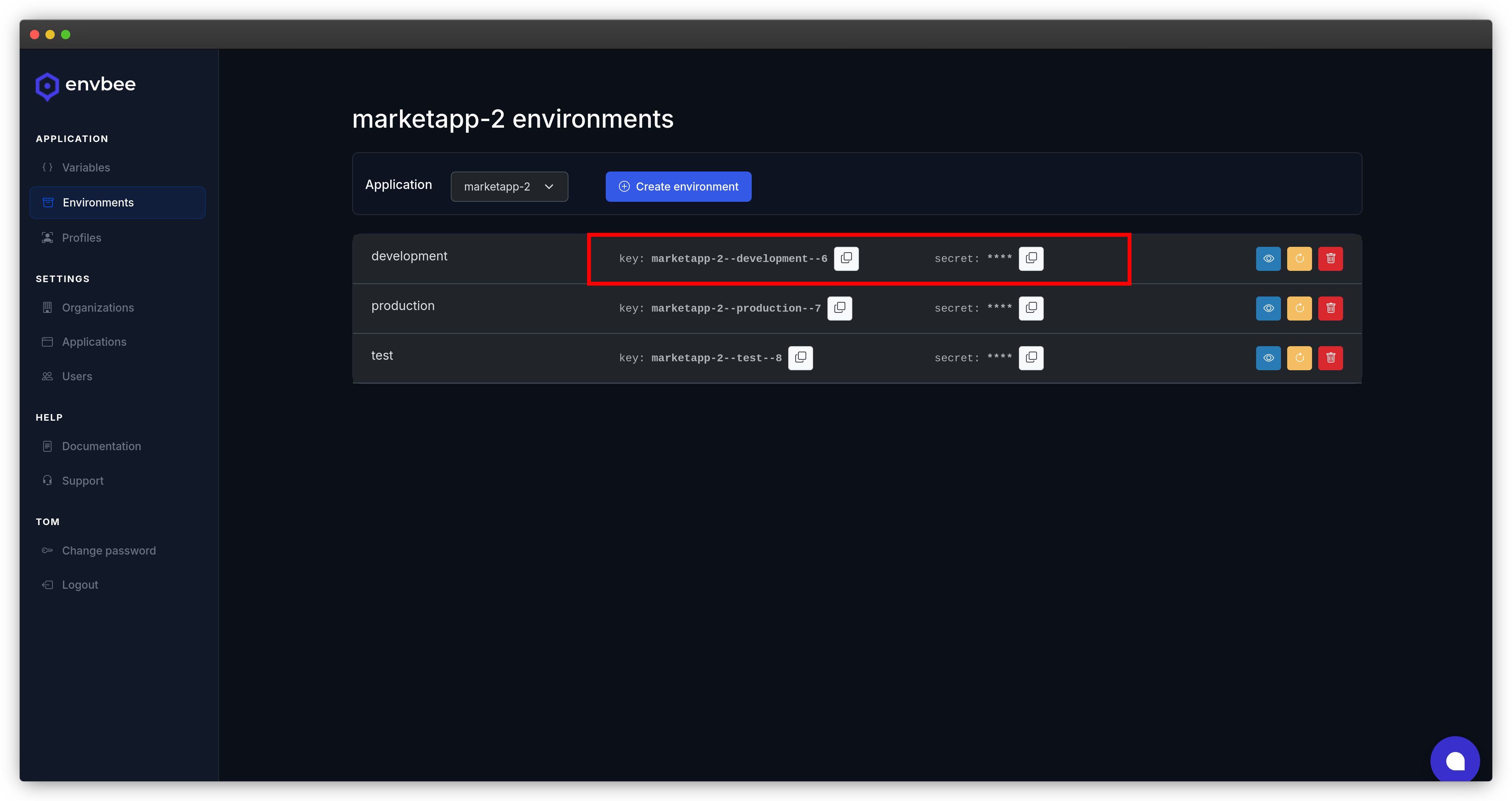The height and width of the screenshot is (801, 1512).
Task: Open the marketapp-2 application dropdown
Action: point(509,186)
